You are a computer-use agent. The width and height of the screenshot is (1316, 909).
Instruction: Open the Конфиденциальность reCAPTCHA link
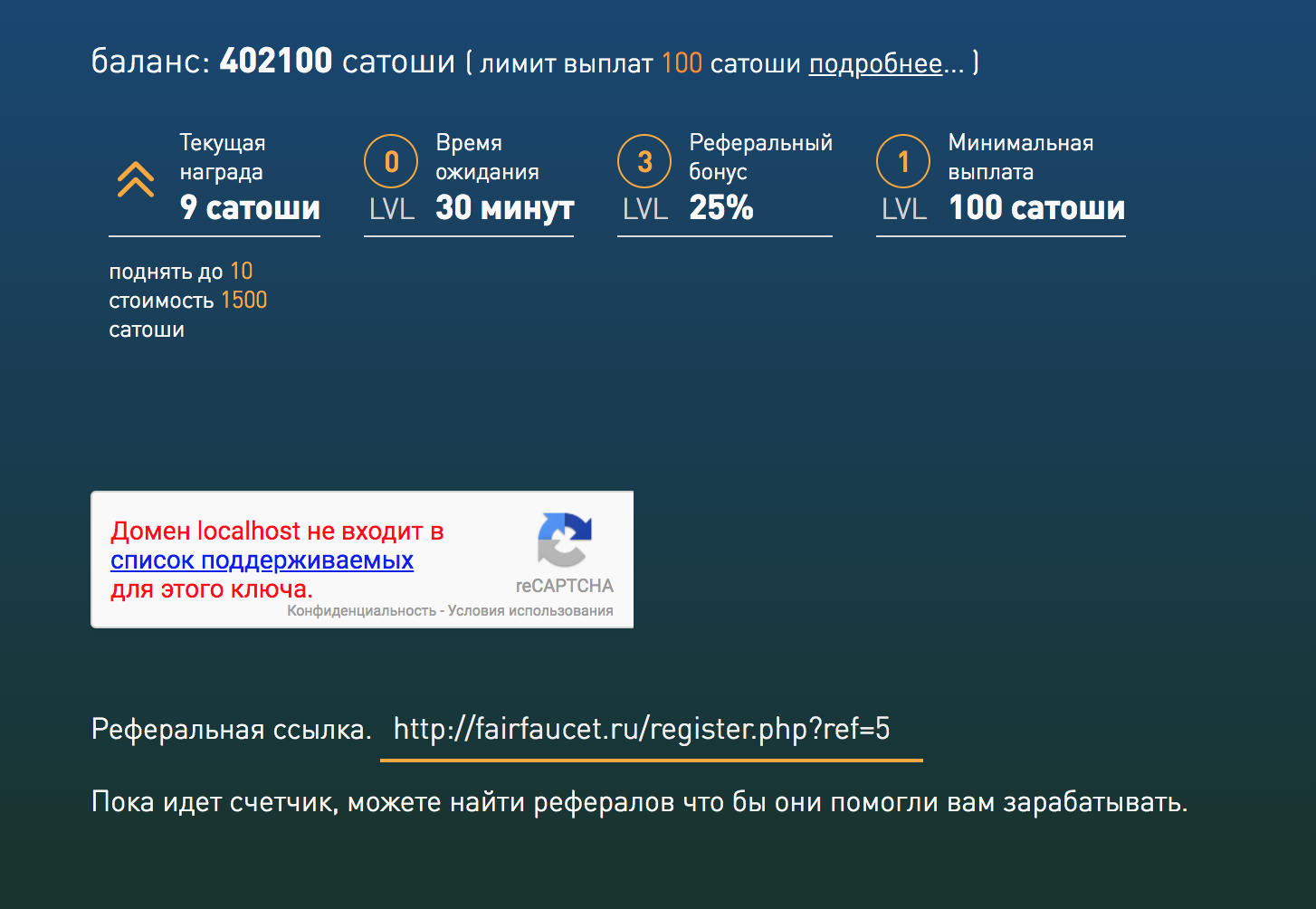(361, 611)
